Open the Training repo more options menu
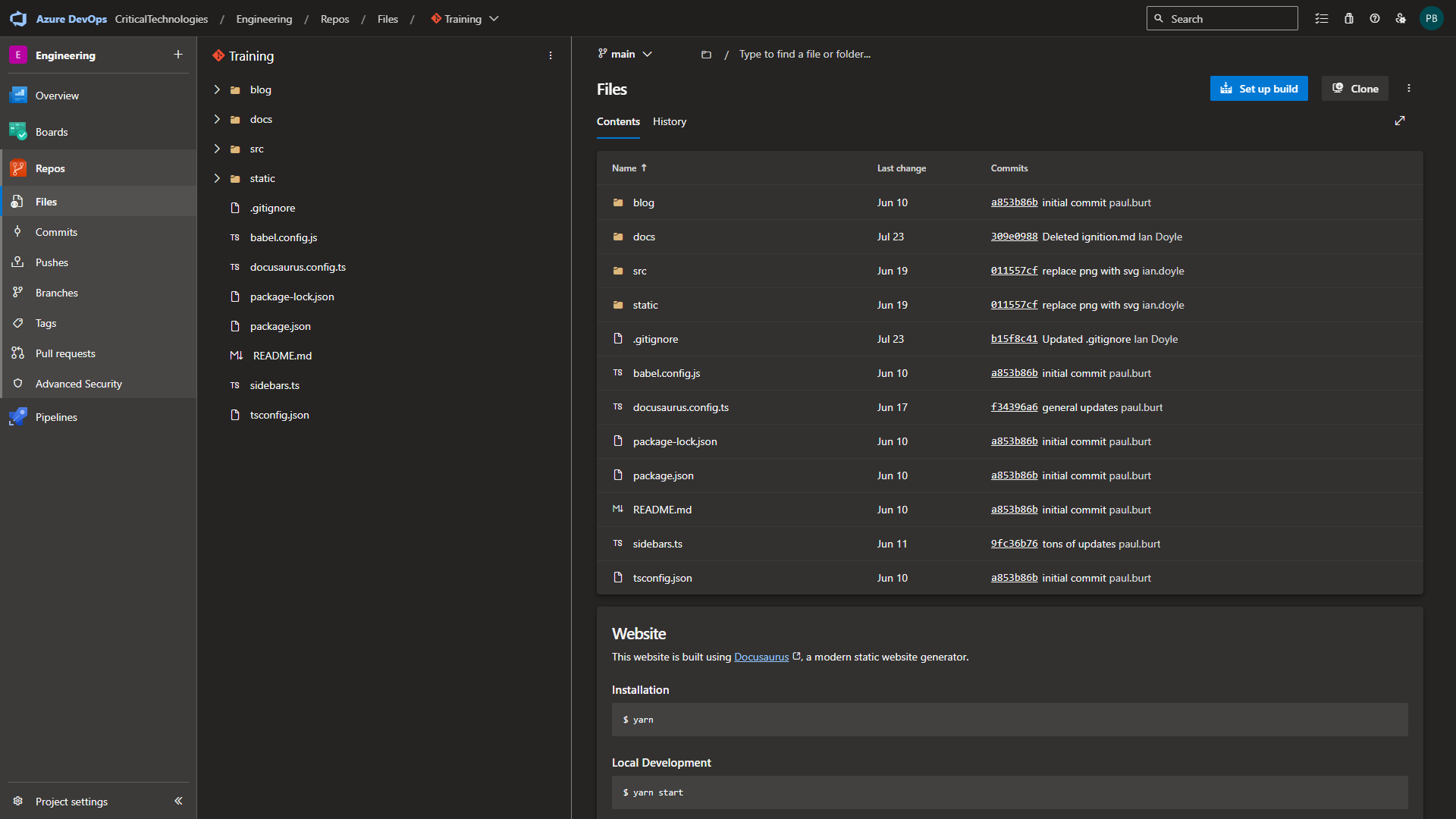Viewport: 1456px width, 819px height. click(551, 56)
